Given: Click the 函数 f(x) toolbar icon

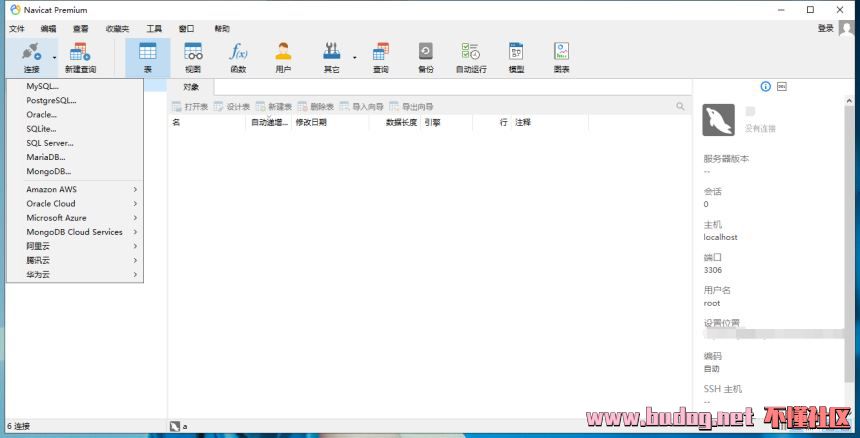Looking at the screenshot, I should pyautogui.click(x=238, y=52).
